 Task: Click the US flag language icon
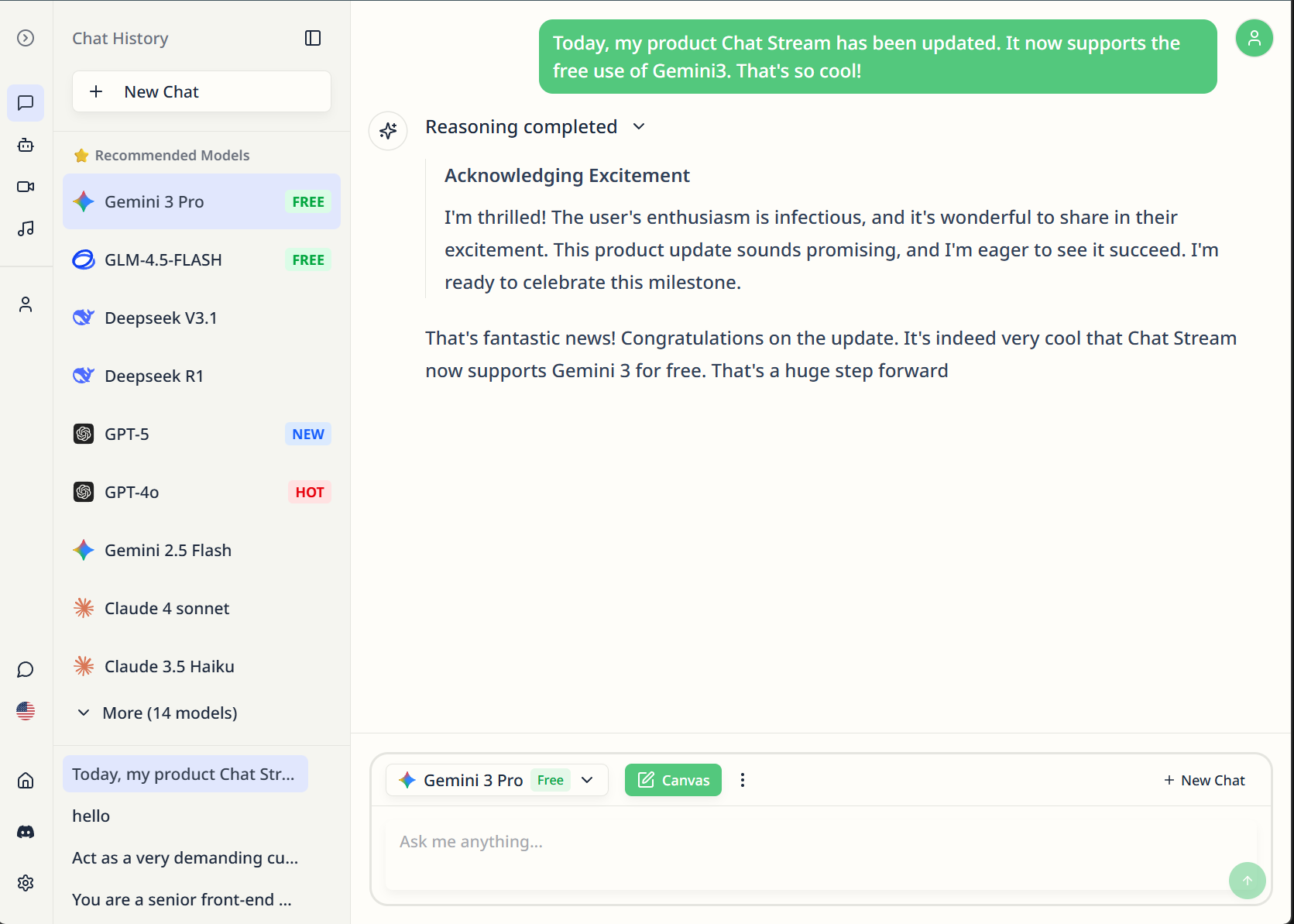[26, 711]
